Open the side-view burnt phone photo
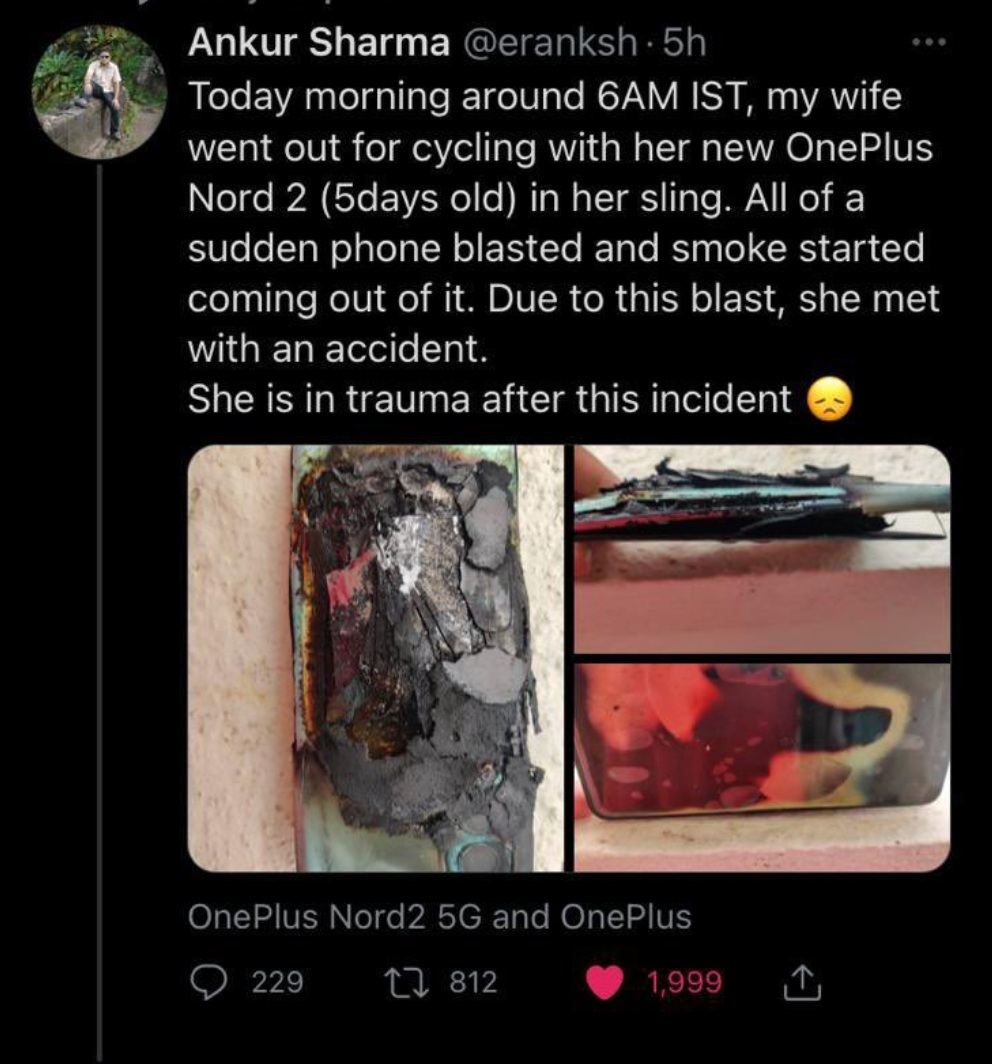The image size is (992, 1064). [x=761, y=548]
